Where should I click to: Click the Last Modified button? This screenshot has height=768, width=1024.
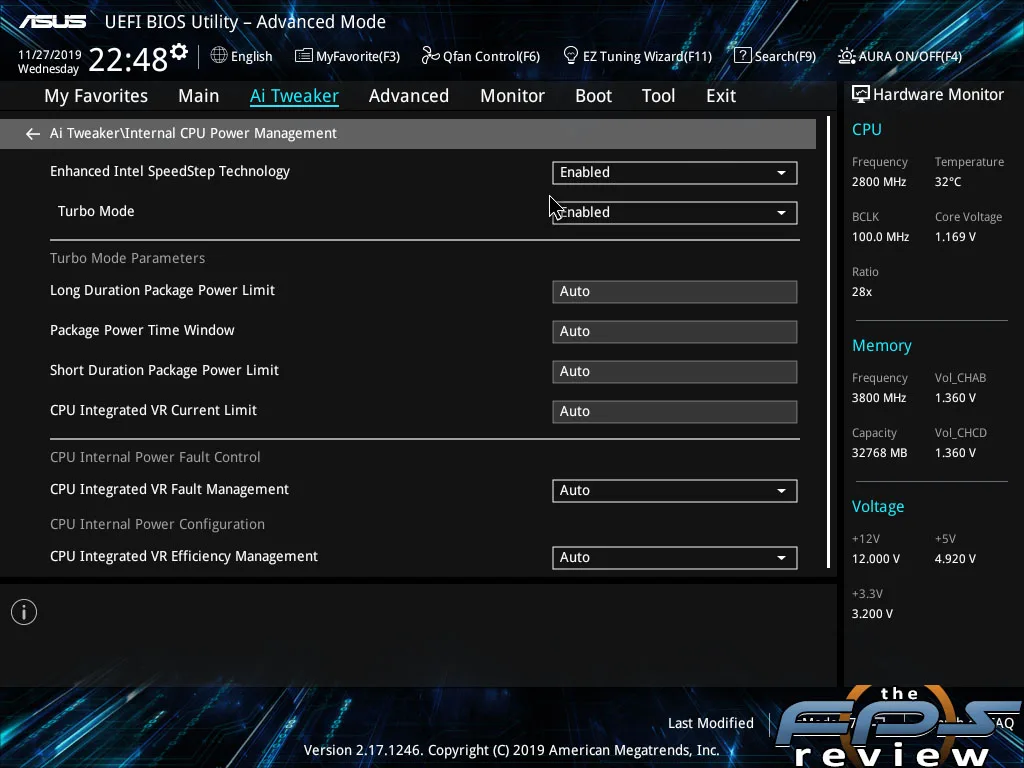point(711,723)
